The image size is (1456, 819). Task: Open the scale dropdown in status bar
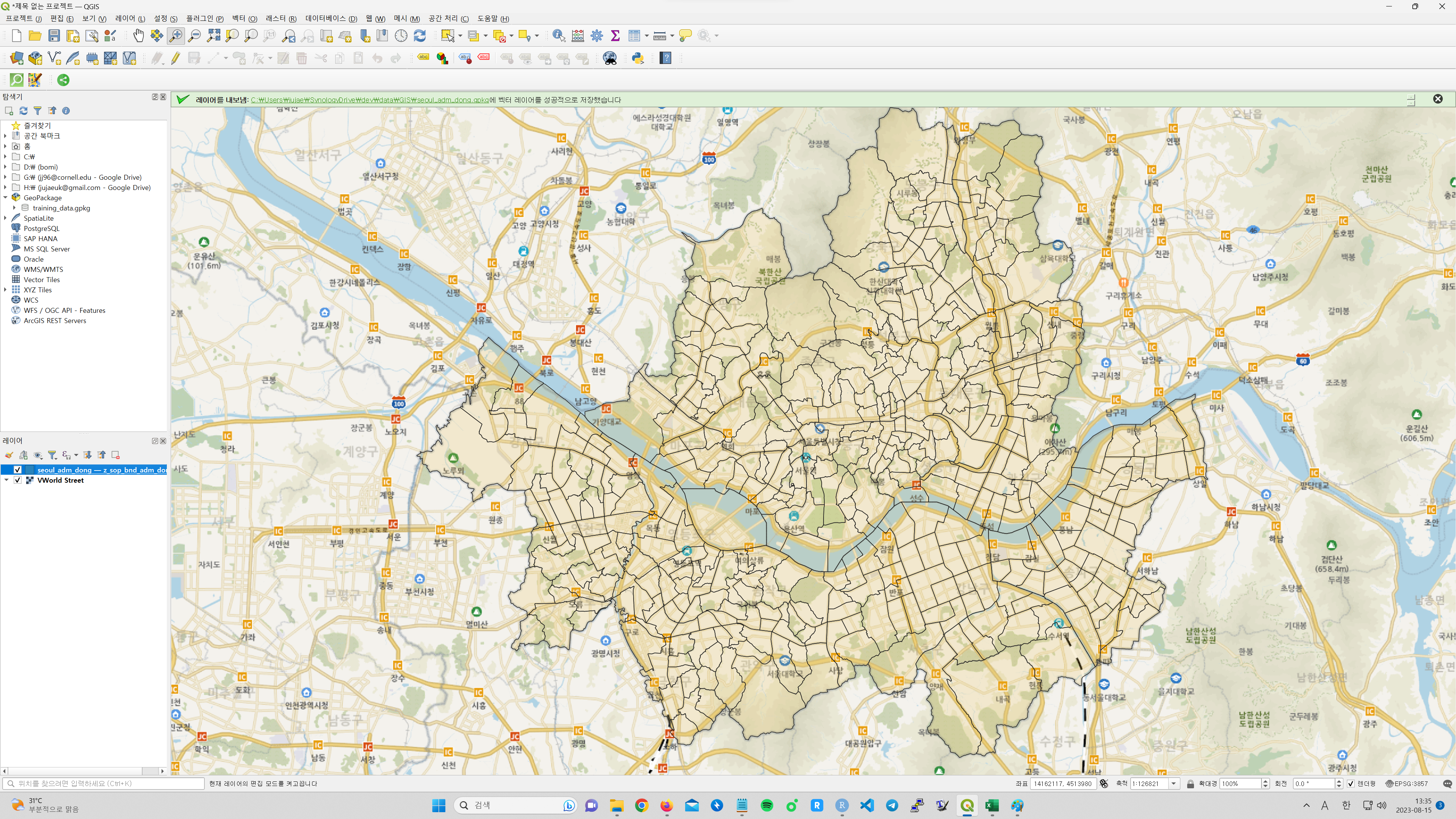1174,783
